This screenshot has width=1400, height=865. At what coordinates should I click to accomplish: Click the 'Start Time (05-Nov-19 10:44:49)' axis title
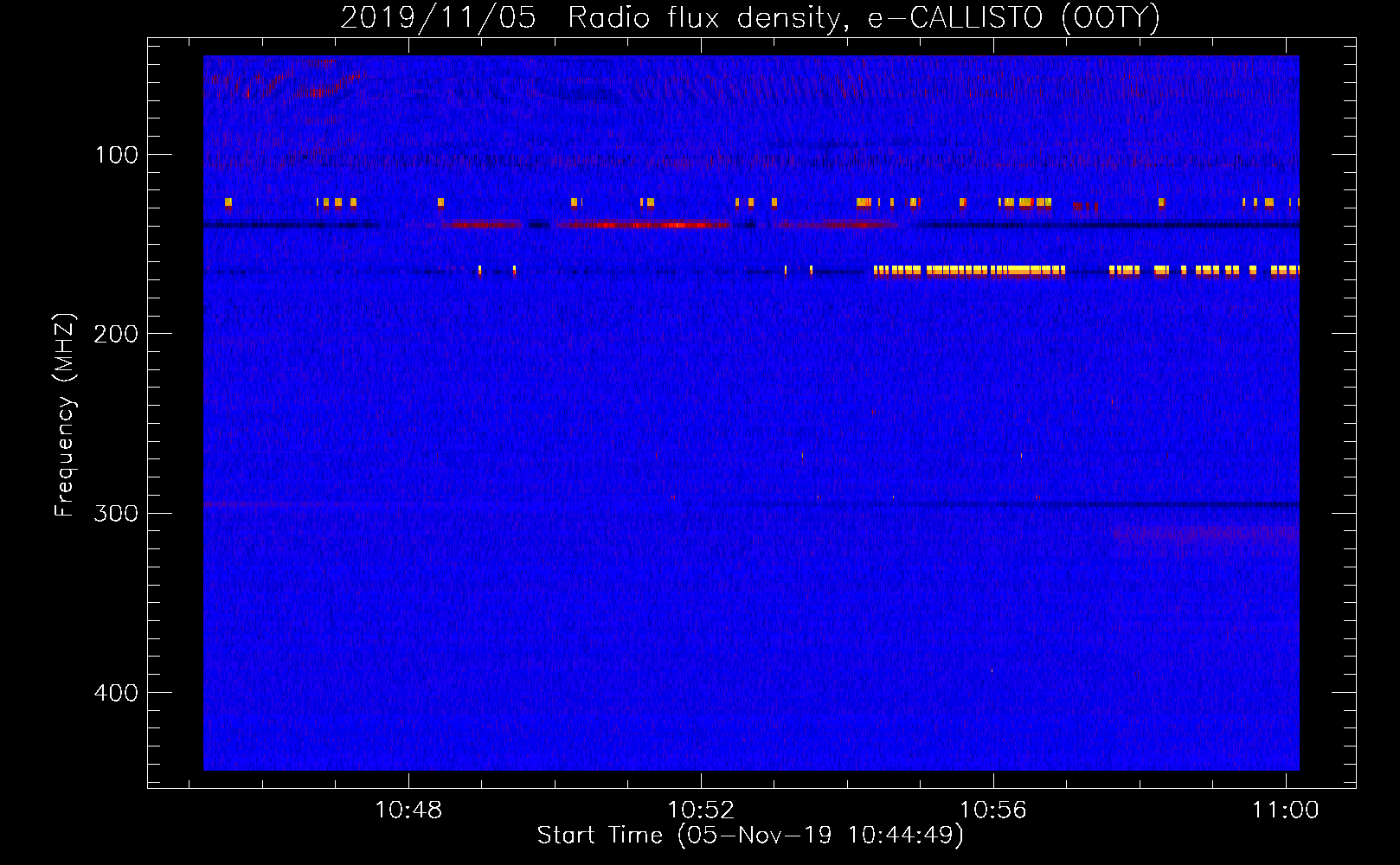click(750, 836)
